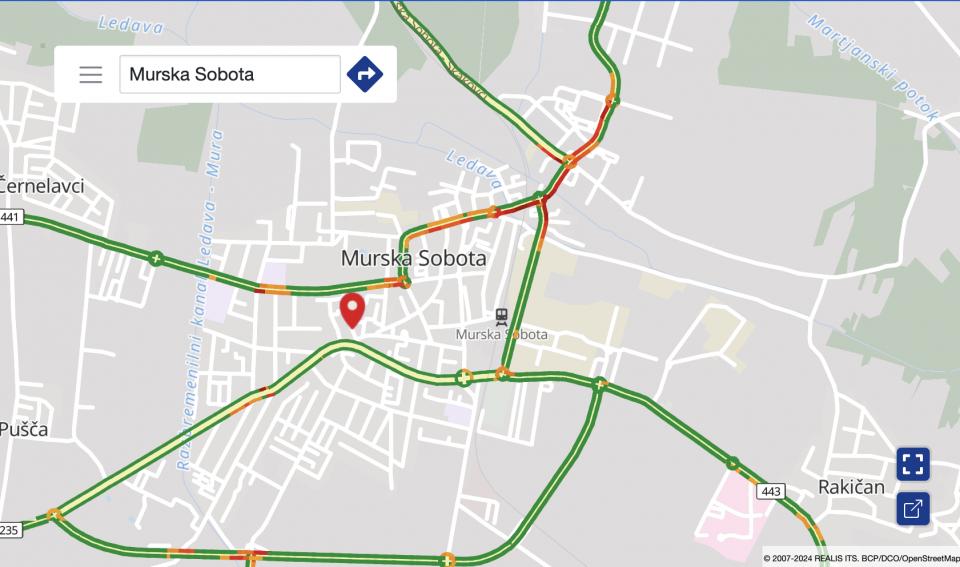Click the 235 road shield
This screenshot has height=567, width=960.
(x=10, y=530)
